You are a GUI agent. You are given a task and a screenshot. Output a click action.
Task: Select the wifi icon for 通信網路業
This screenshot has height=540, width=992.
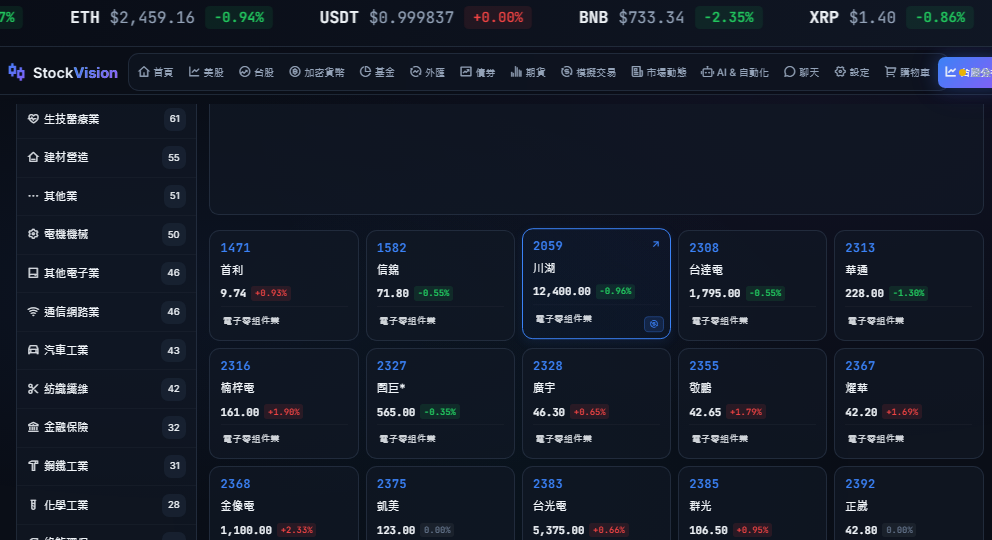[x=34, y=312]
